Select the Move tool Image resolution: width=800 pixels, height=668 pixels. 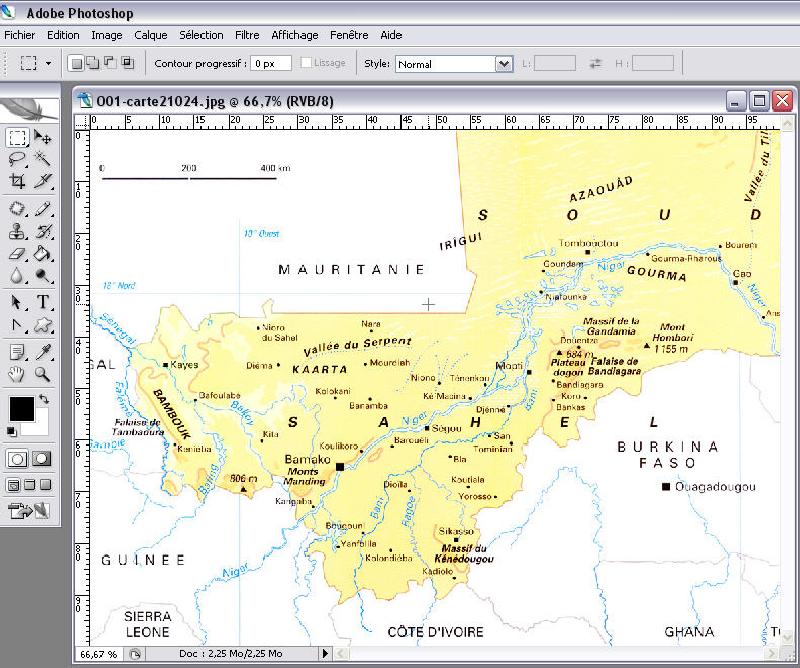click(43, 138)
